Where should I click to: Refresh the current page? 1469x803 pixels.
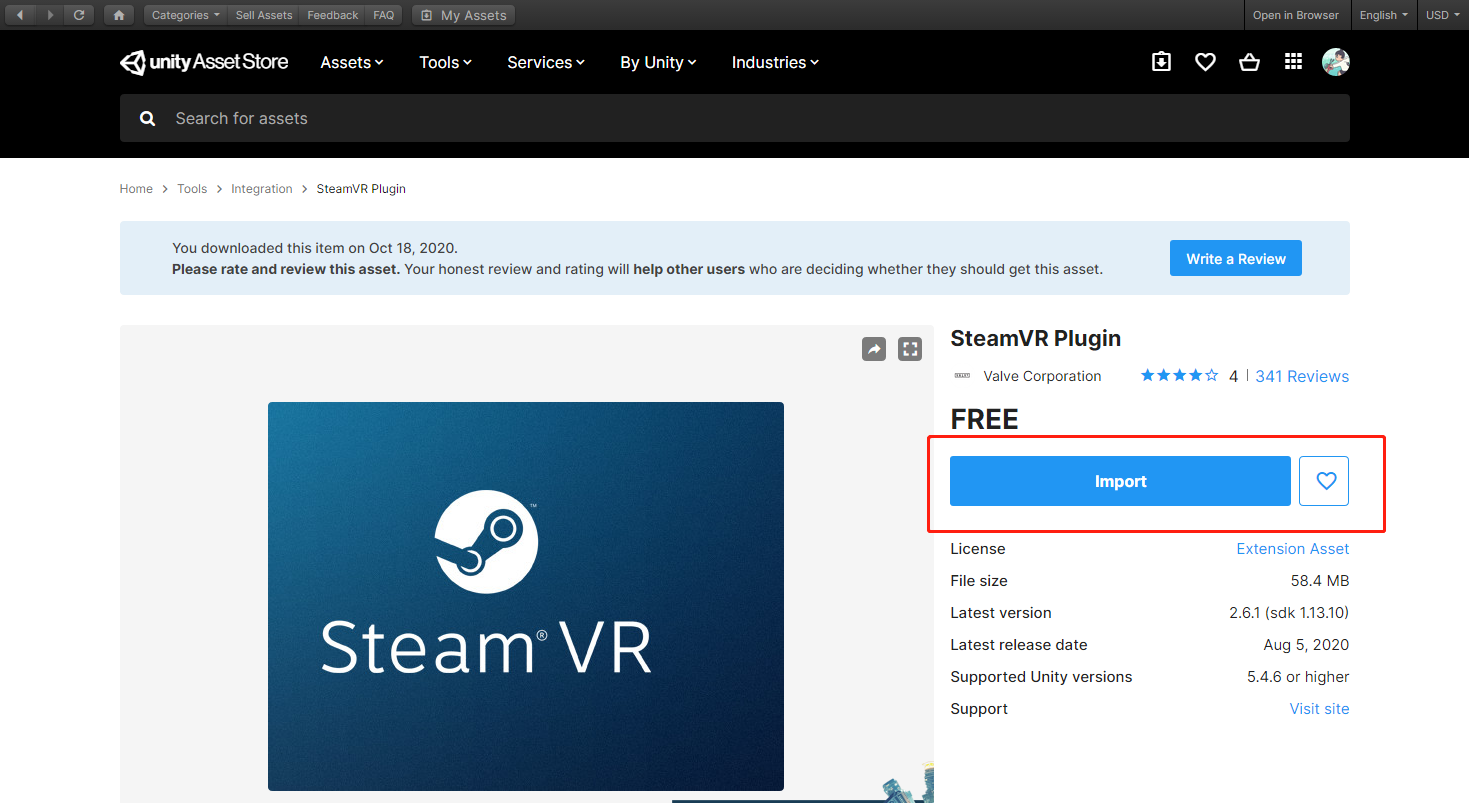[79, 15]
